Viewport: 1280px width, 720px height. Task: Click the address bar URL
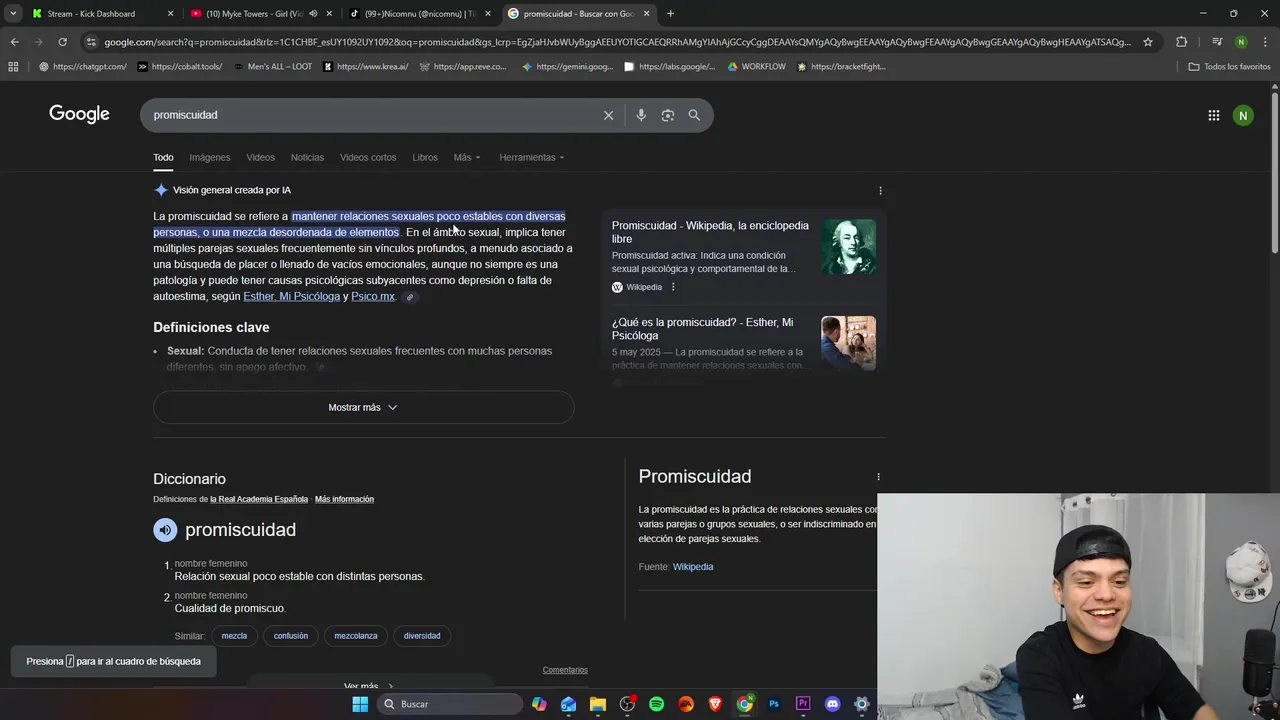click(x=617, y=42)
